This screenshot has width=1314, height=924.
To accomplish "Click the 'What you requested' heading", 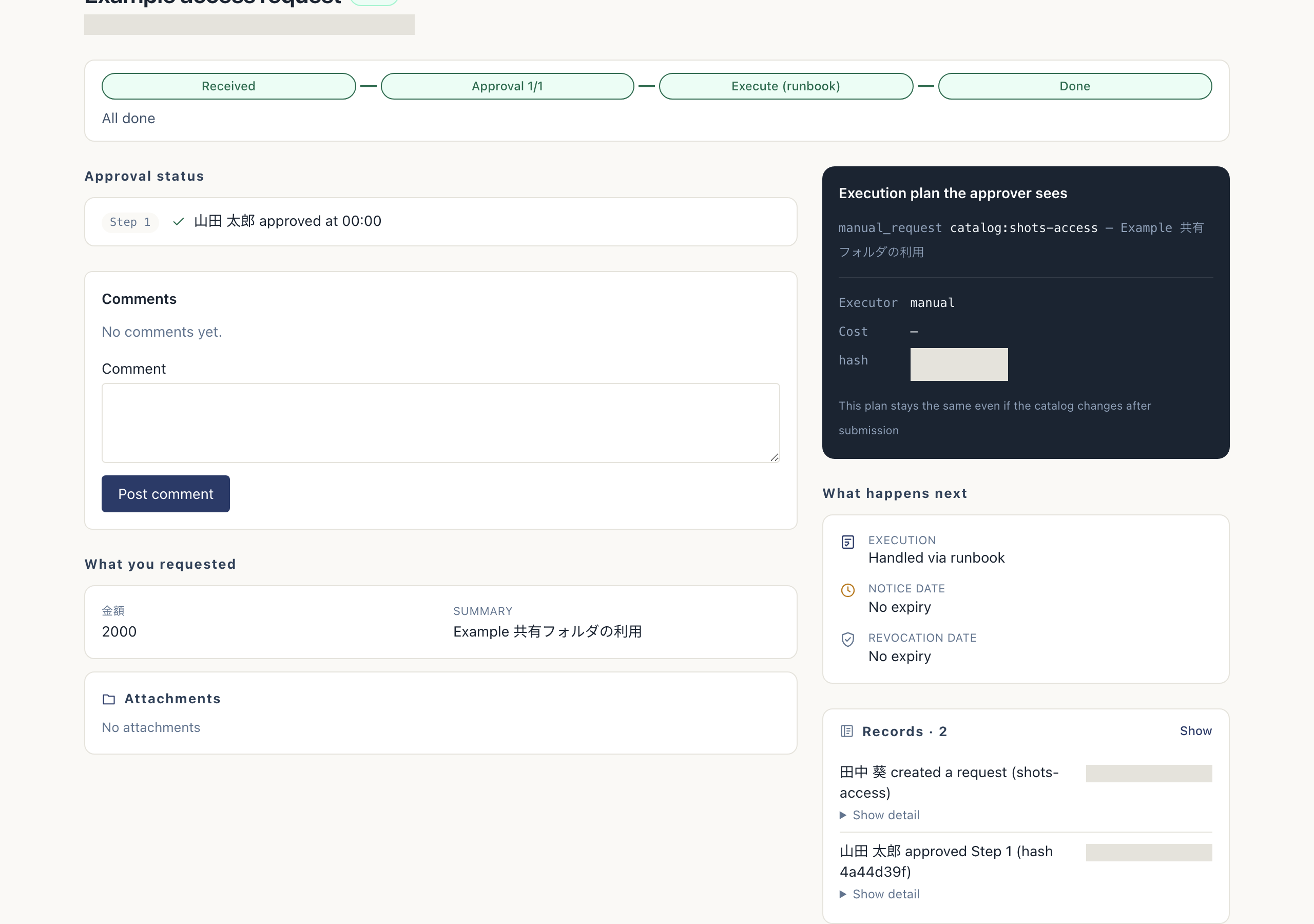I will pyautogui.click(x=160, y=565).
